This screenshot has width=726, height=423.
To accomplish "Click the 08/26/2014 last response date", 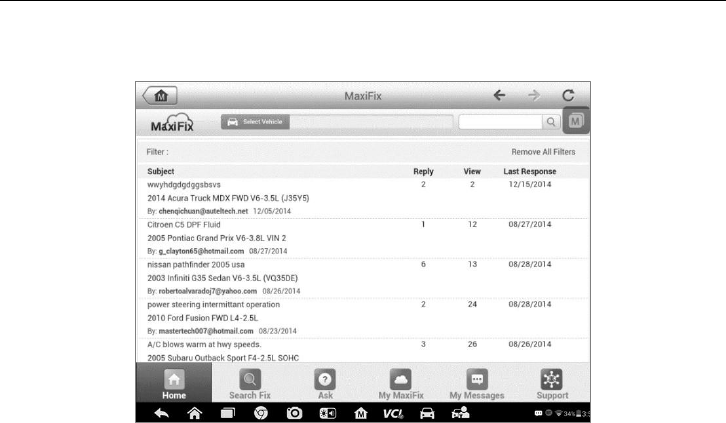I will 530,344.
